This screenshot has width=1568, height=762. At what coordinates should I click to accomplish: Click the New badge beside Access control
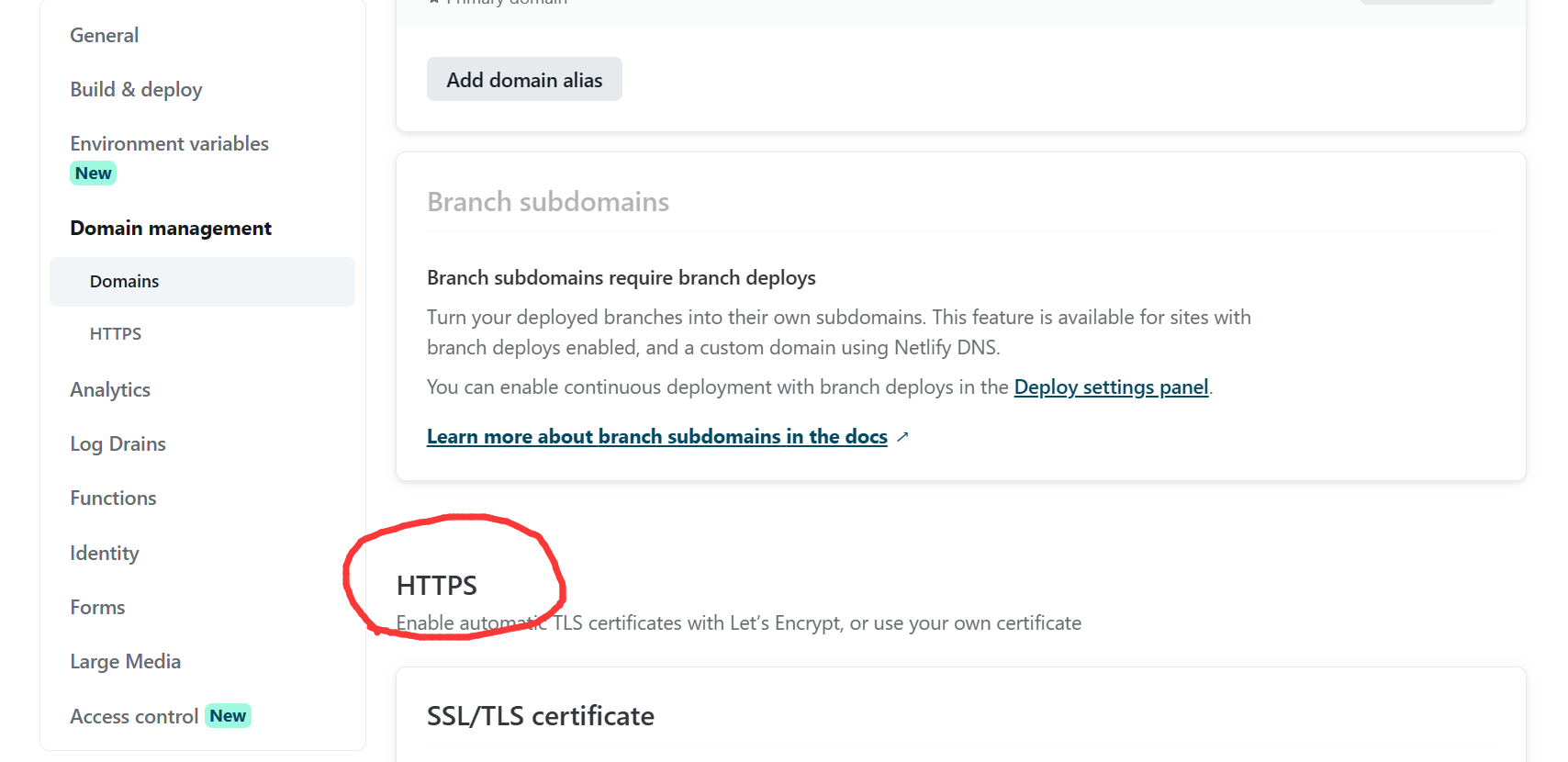(228, 716)
